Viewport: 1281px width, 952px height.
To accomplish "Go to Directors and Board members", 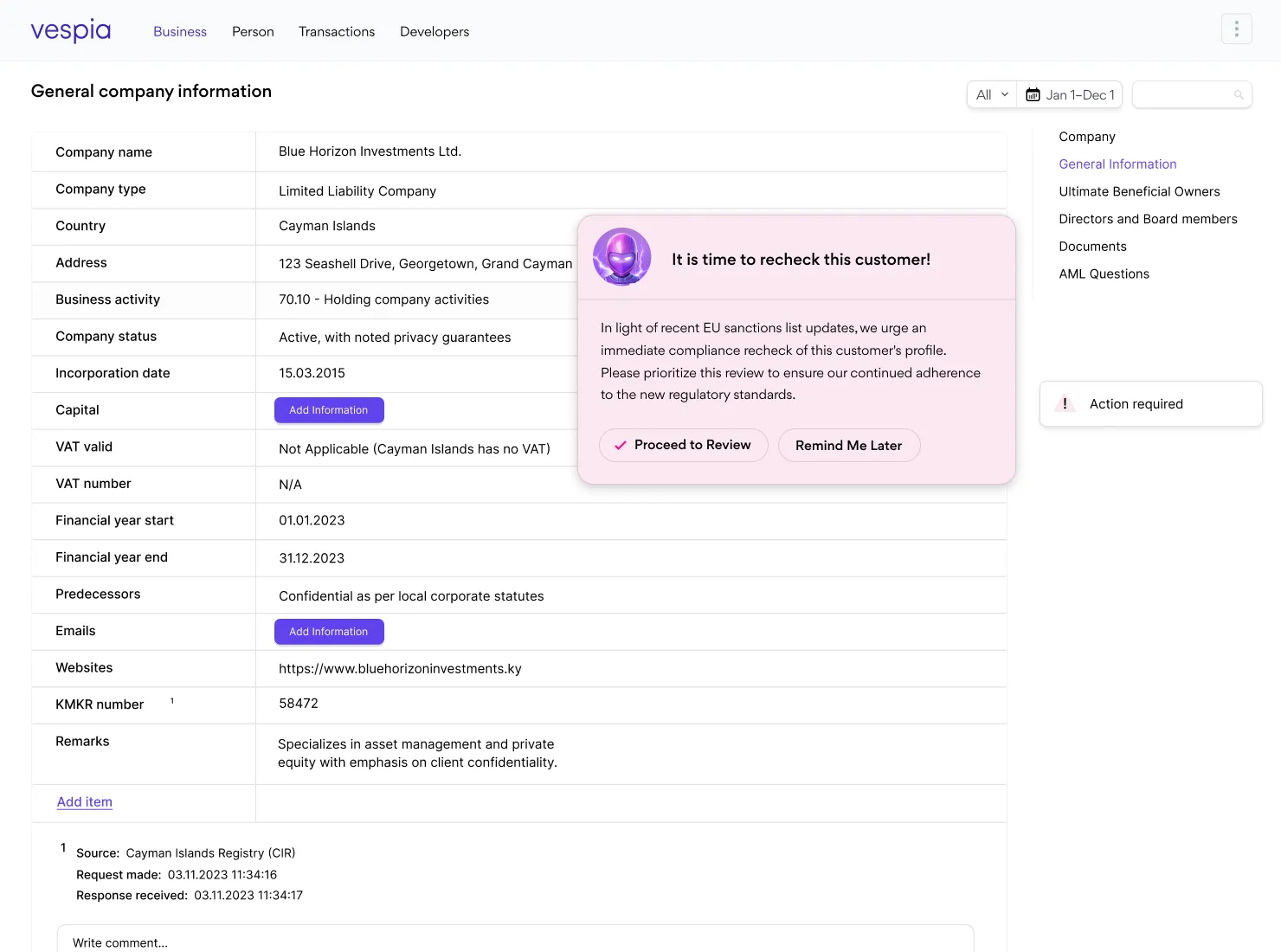I will point(1149,219).
